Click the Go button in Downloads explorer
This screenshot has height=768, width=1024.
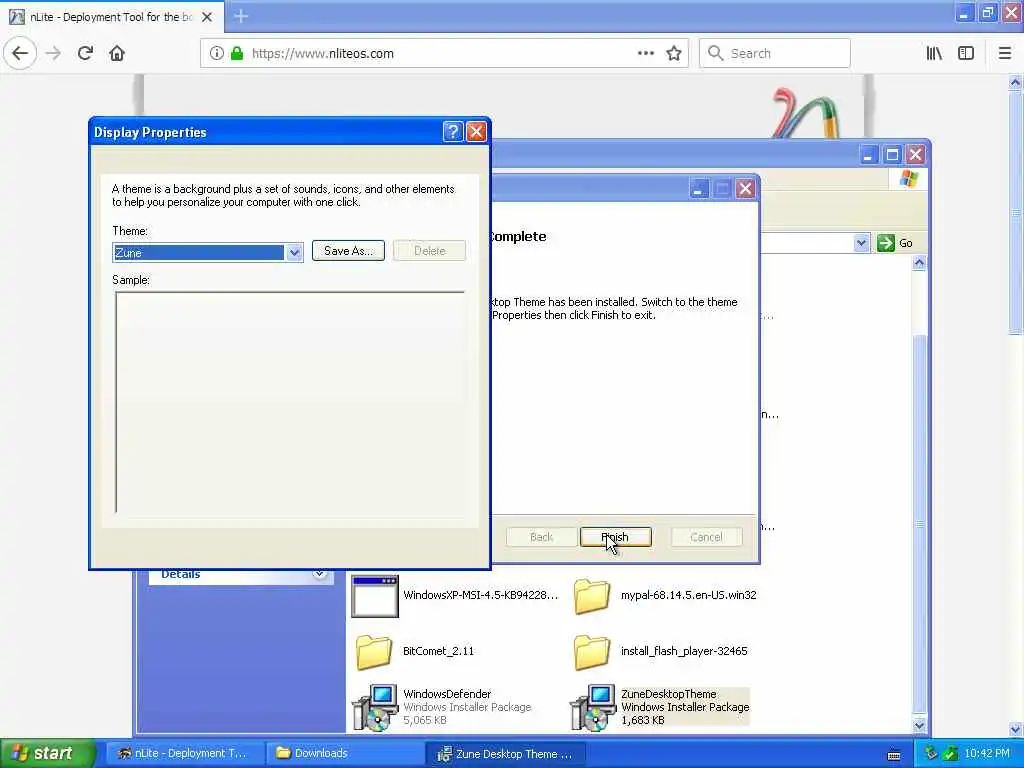895,243
